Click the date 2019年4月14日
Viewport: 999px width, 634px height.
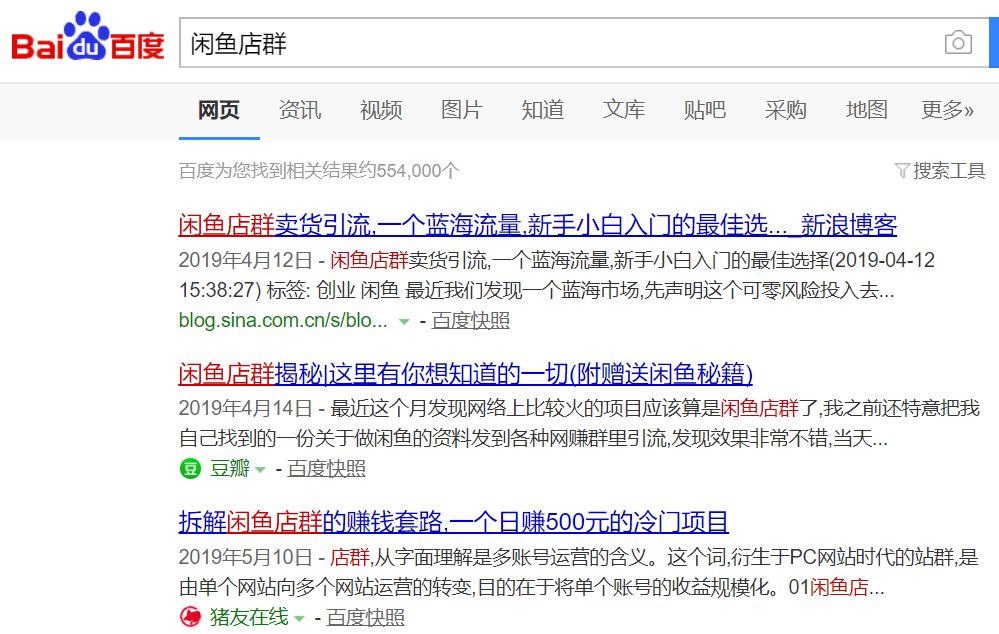pyautogui.click(x=245, y=408)
